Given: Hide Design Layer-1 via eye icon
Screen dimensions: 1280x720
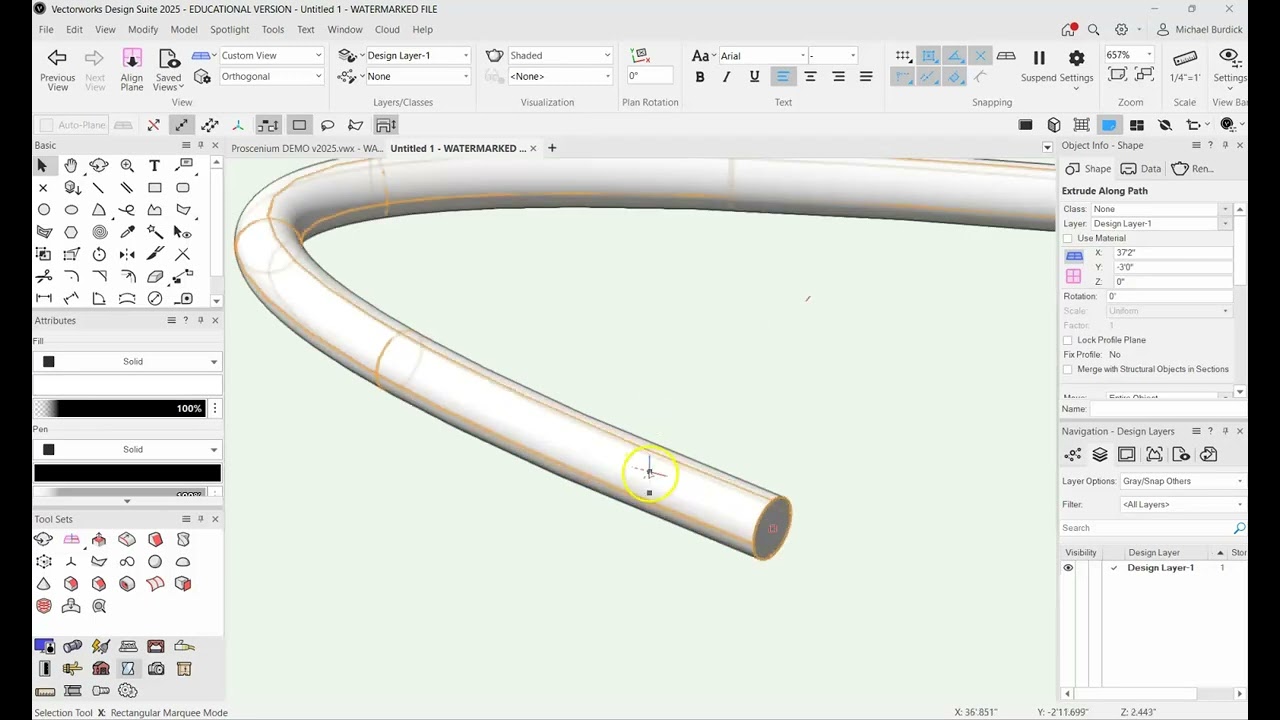Looking at the screenshot, I should click(x=1068, y=568).
